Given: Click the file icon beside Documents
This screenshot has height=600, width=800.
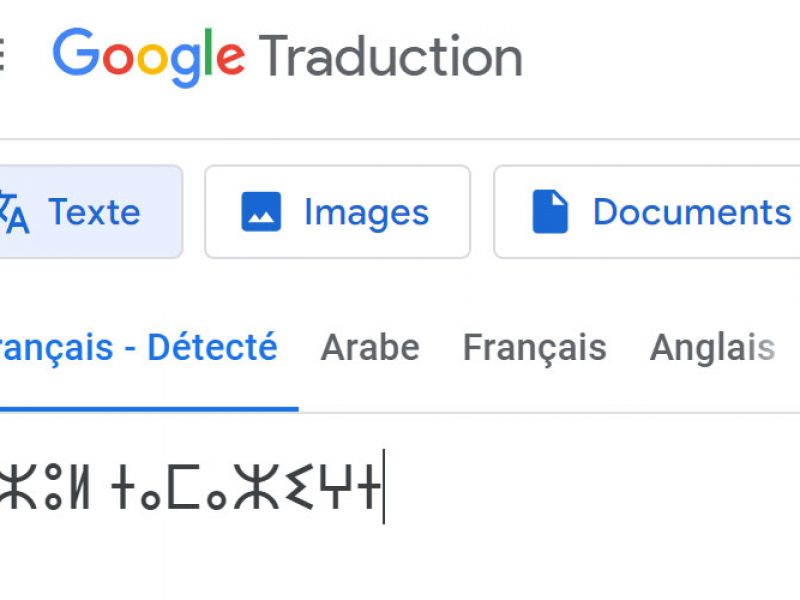Looking at the screenshot, I should click(x=550, y=212).
